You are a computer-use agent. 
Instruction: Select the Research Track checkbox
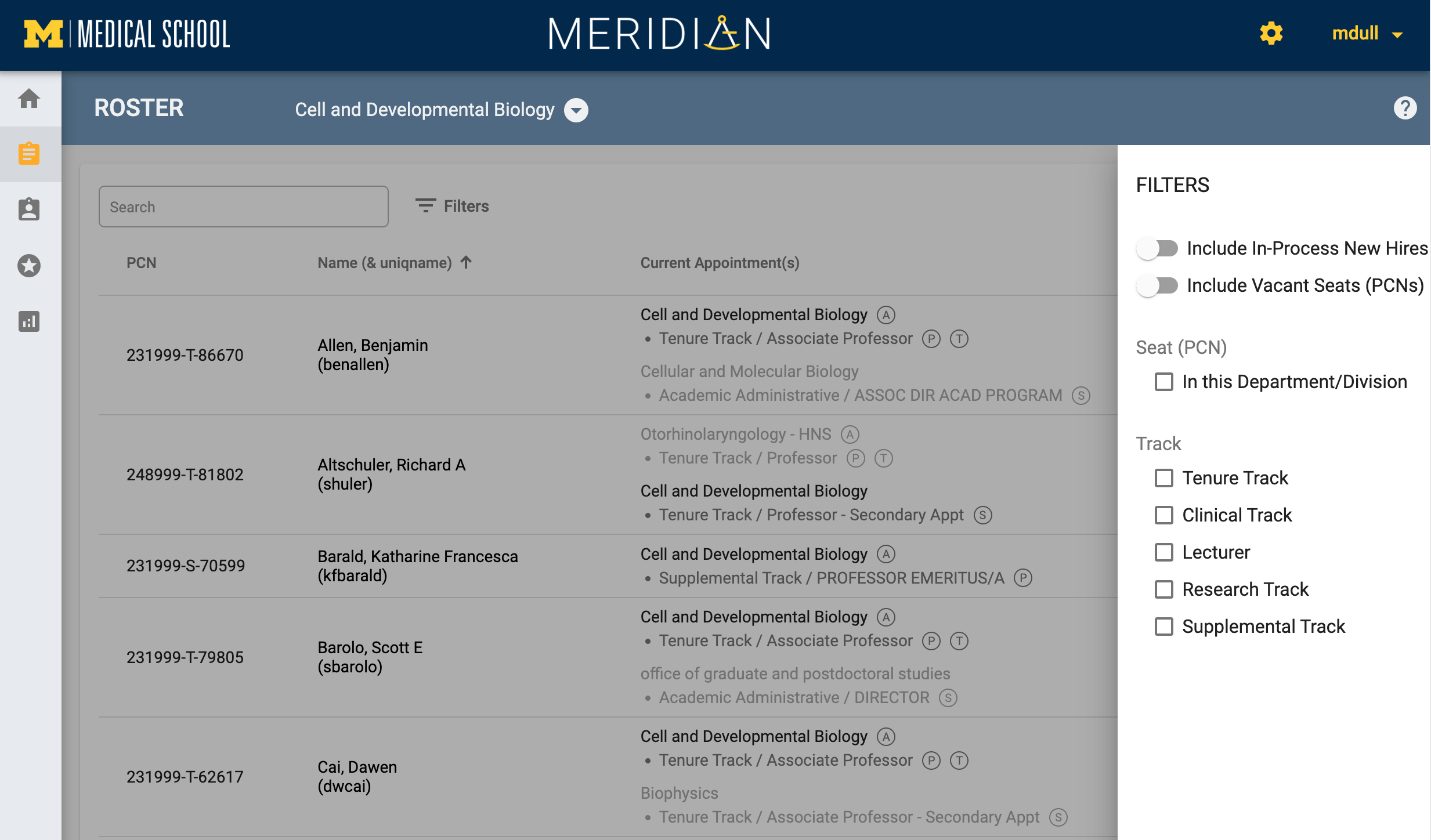1163,589
